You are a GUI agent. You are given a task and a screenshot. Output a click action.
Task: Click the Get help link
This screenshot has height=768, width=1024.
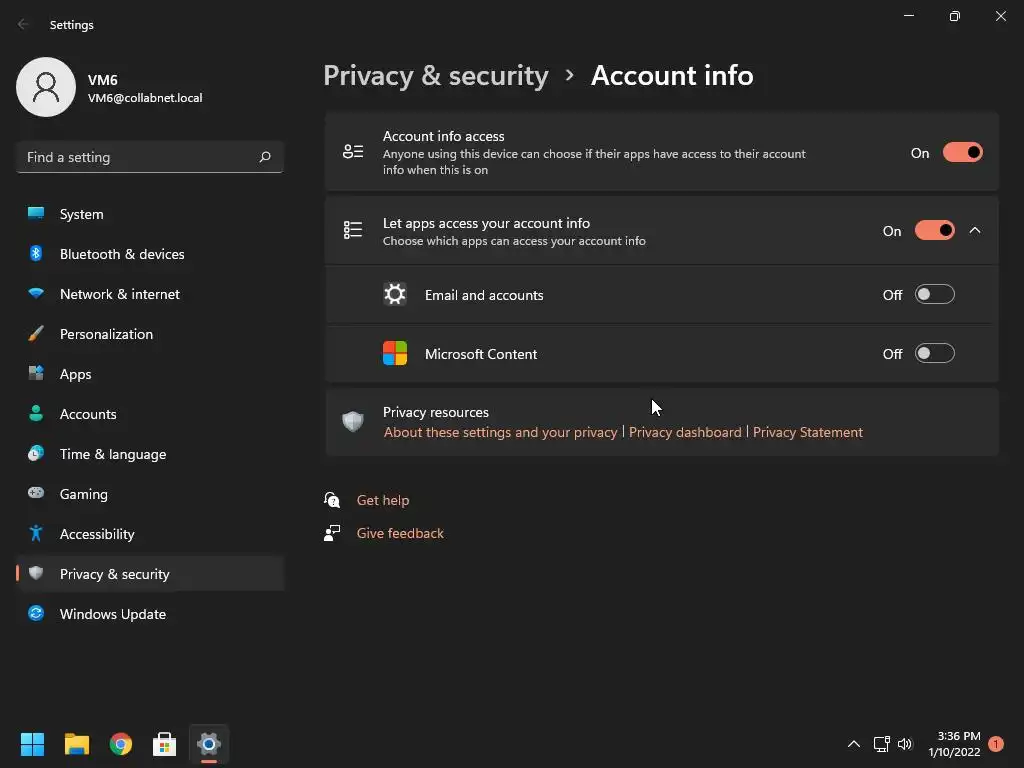(383, 500)
